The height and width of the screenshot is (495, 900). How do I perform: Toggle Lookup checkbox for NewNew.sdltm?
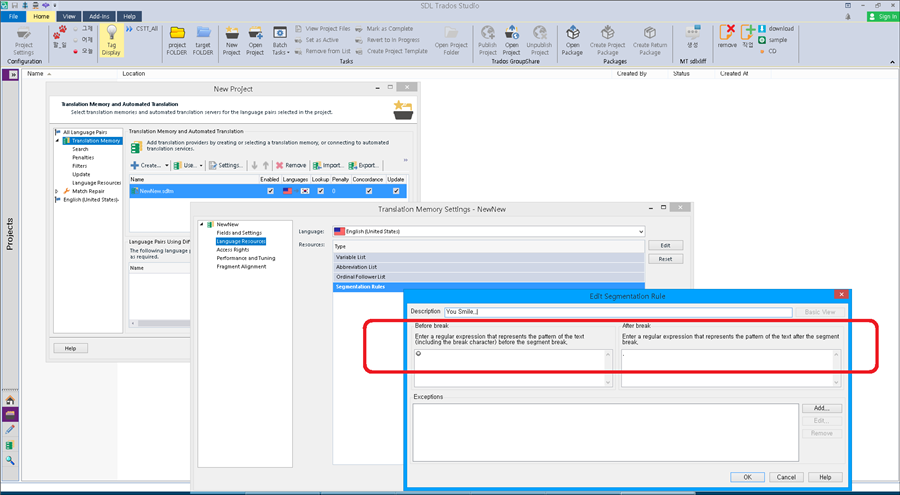pos(320,191)
